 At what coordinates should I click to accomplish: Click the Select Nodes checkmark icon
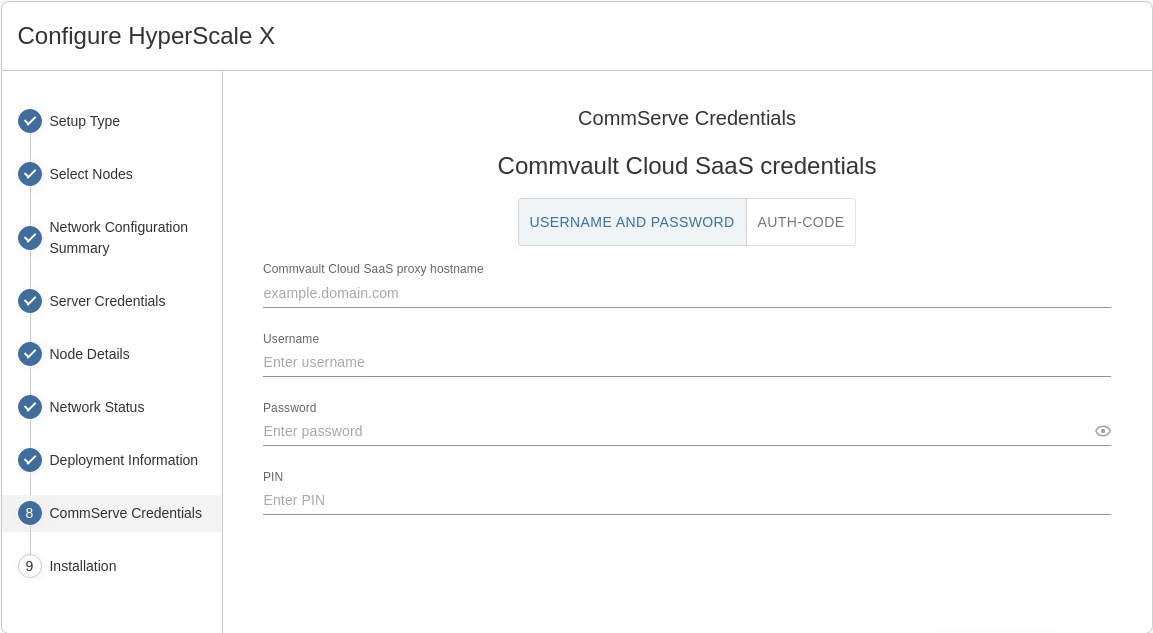(x=30, y=174)
